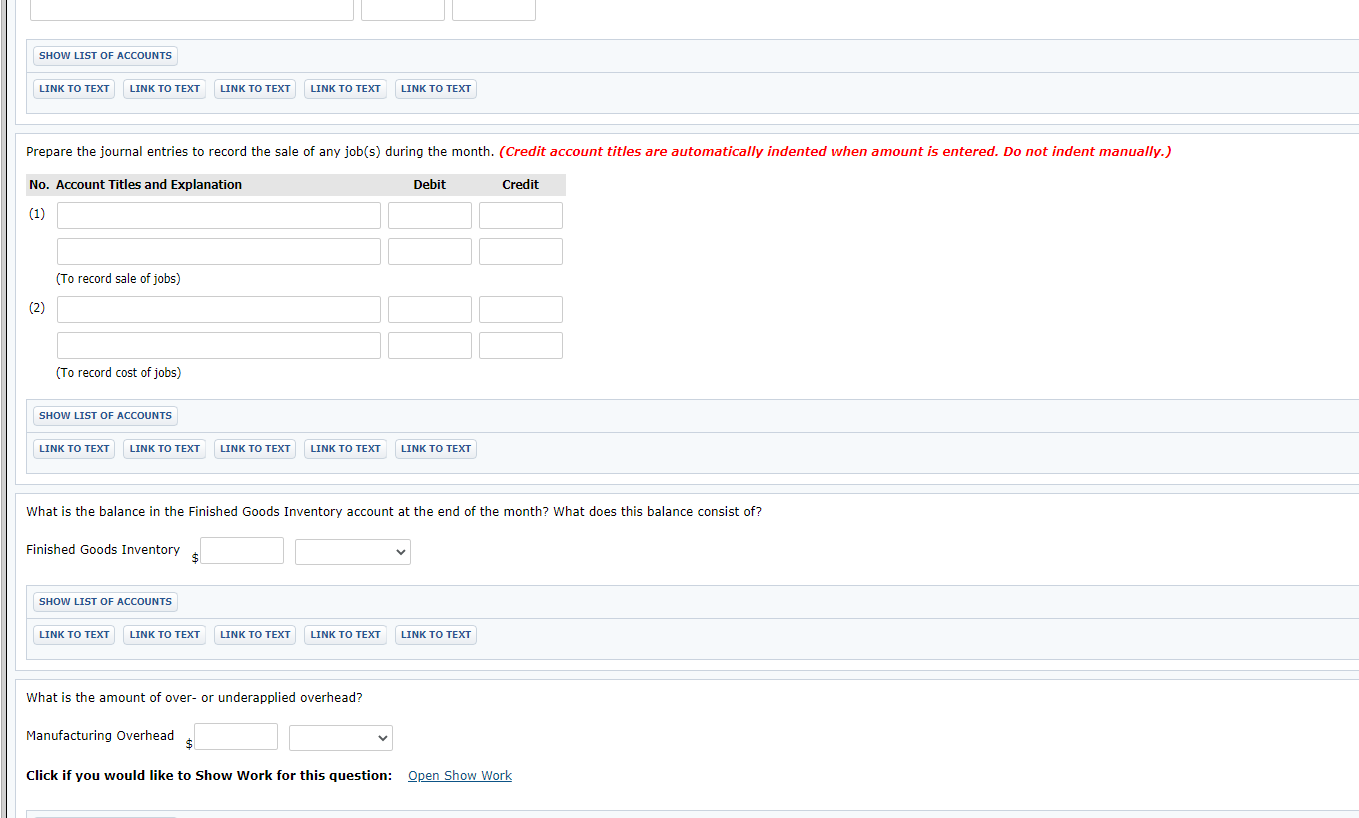This screenshot has width=1359, height=818.
Task: Expand the Manufacturing Overhead over/underapplied dropdown
Action: 341,738
